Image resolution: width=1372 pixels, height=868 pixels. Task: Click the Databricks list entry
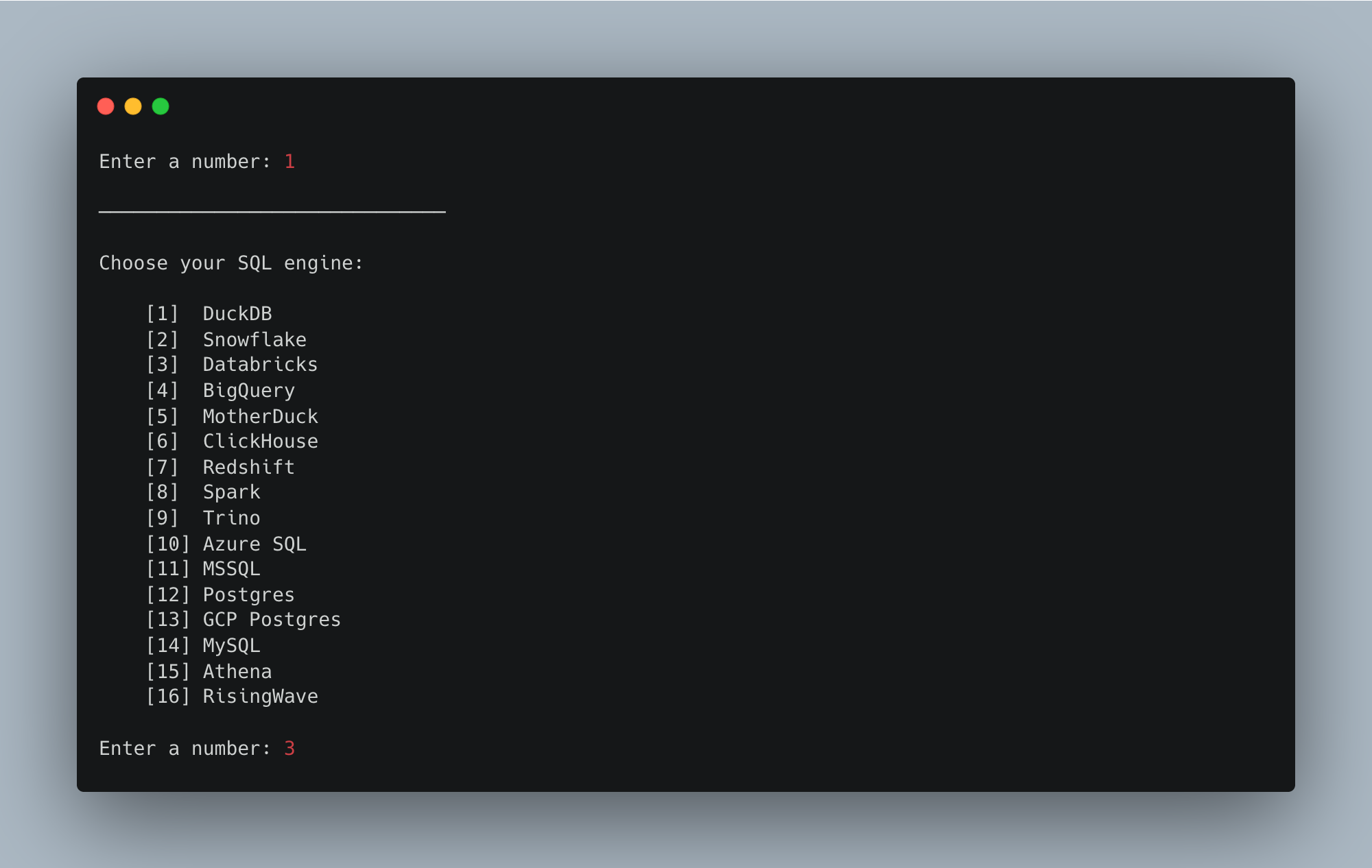point(260,365)
